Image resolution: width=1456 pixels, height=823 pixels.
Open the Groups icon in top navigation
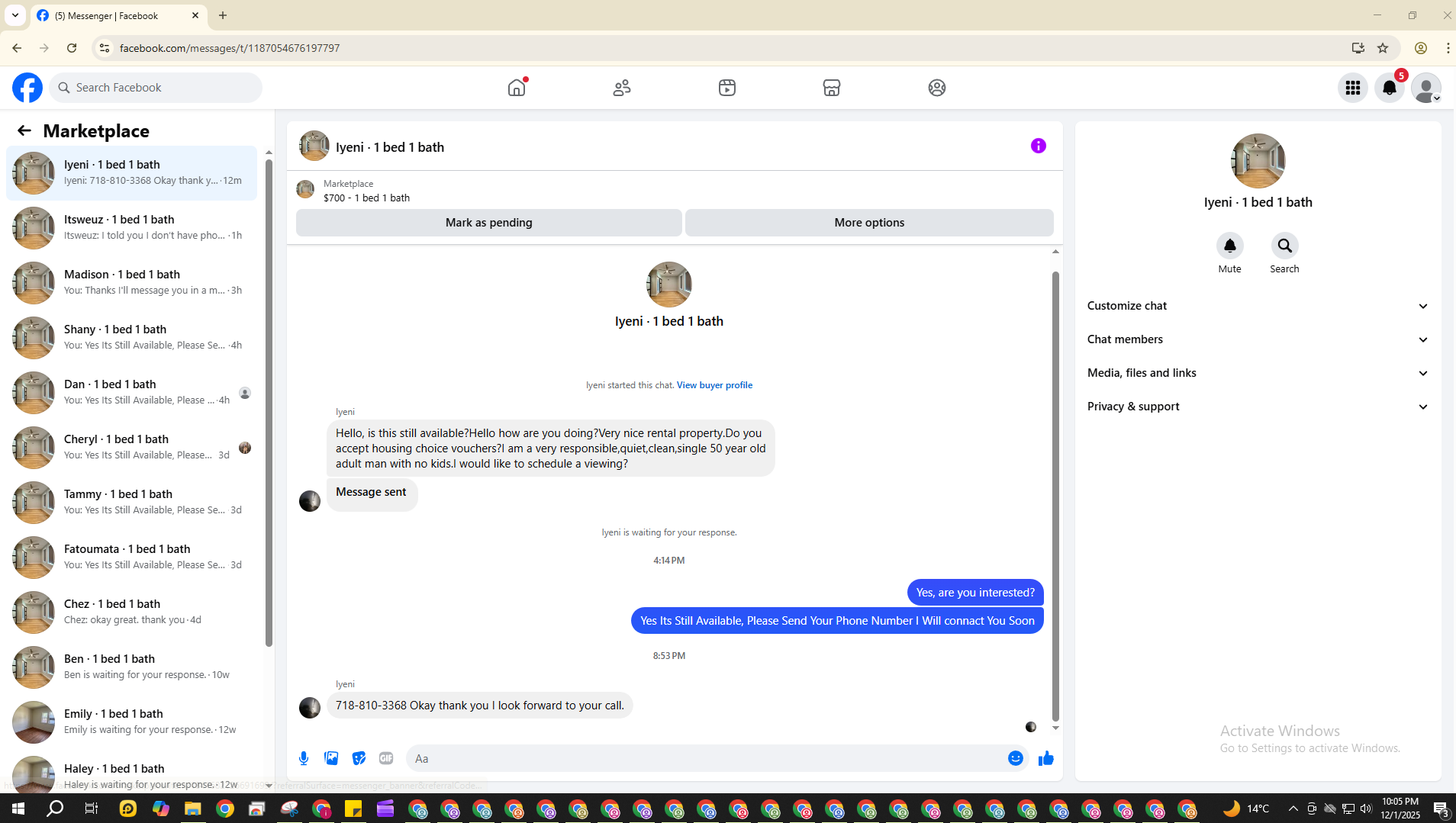[937, 88]
